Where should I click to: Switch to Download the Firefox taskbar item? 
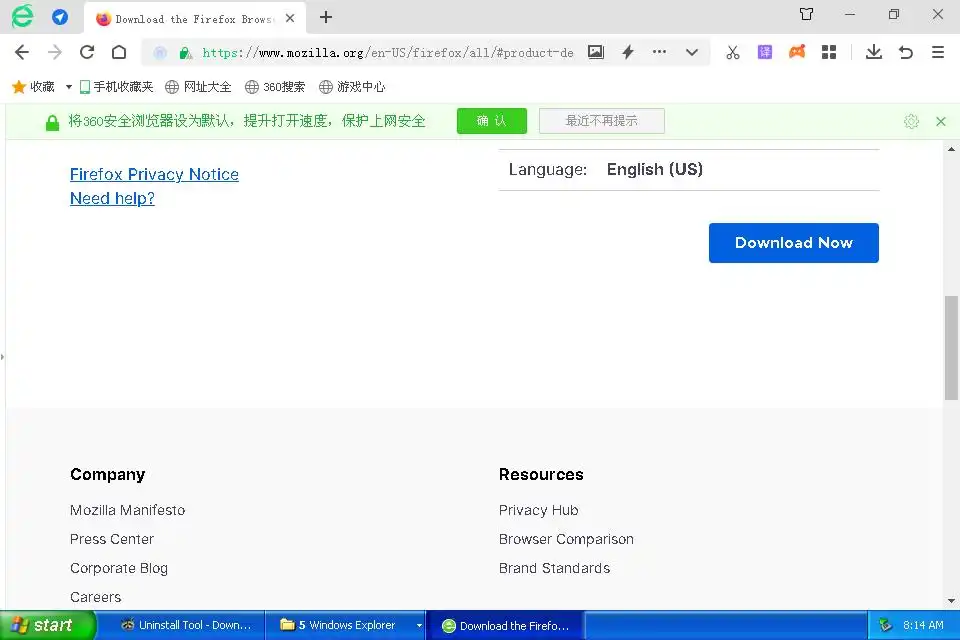tap(505, 625)
